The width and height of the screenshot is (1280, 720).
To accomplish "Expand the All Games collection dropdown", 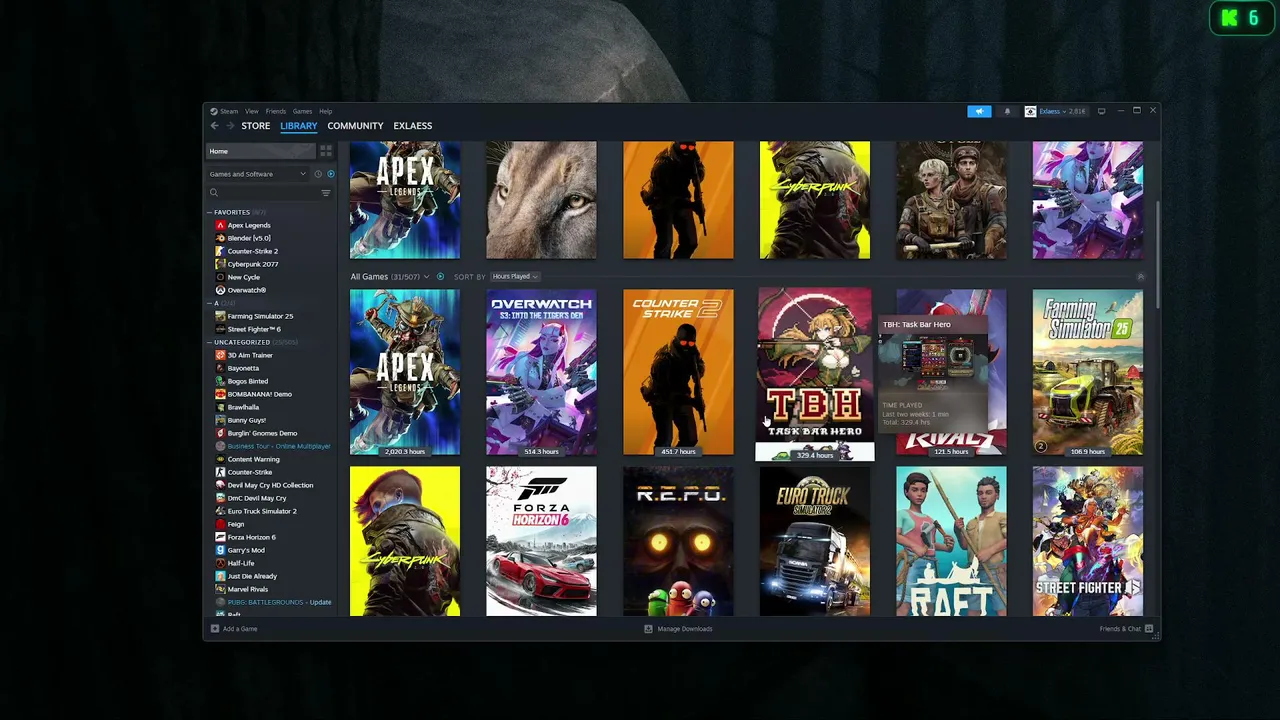I will point(426,276).
